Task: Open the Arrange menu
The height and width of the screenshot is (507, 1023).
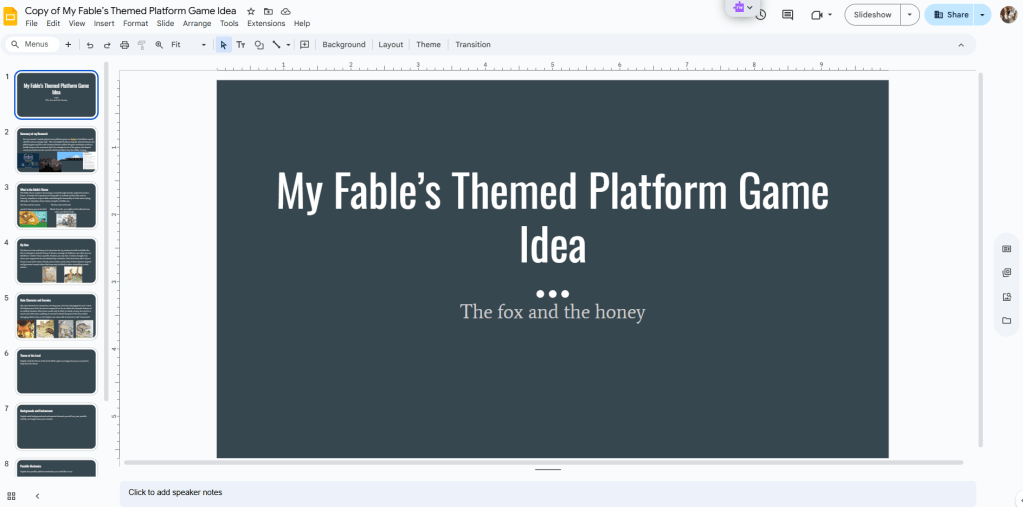Action: (197, 23)
